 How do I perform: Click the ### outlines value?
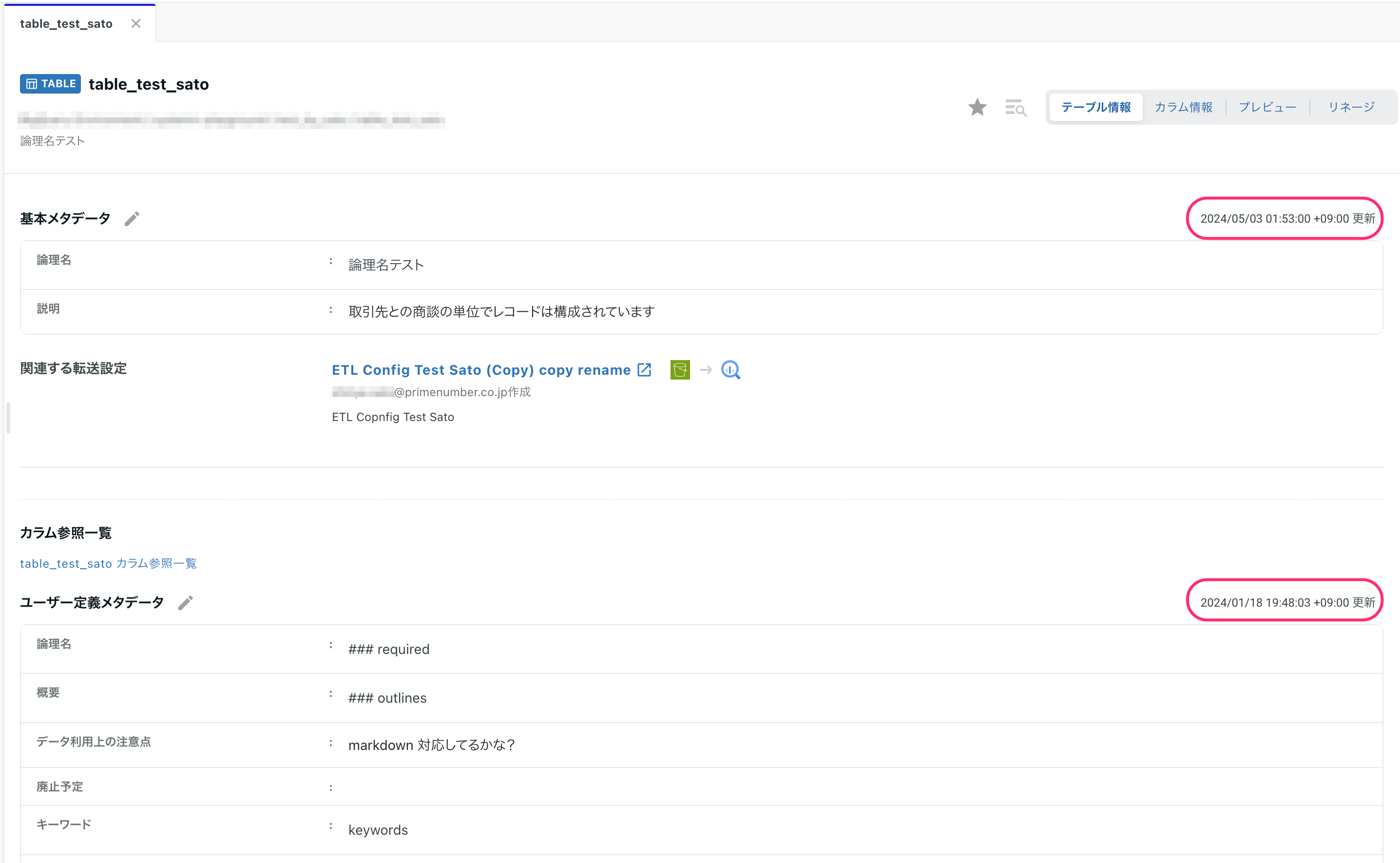(x=387, y=698)
